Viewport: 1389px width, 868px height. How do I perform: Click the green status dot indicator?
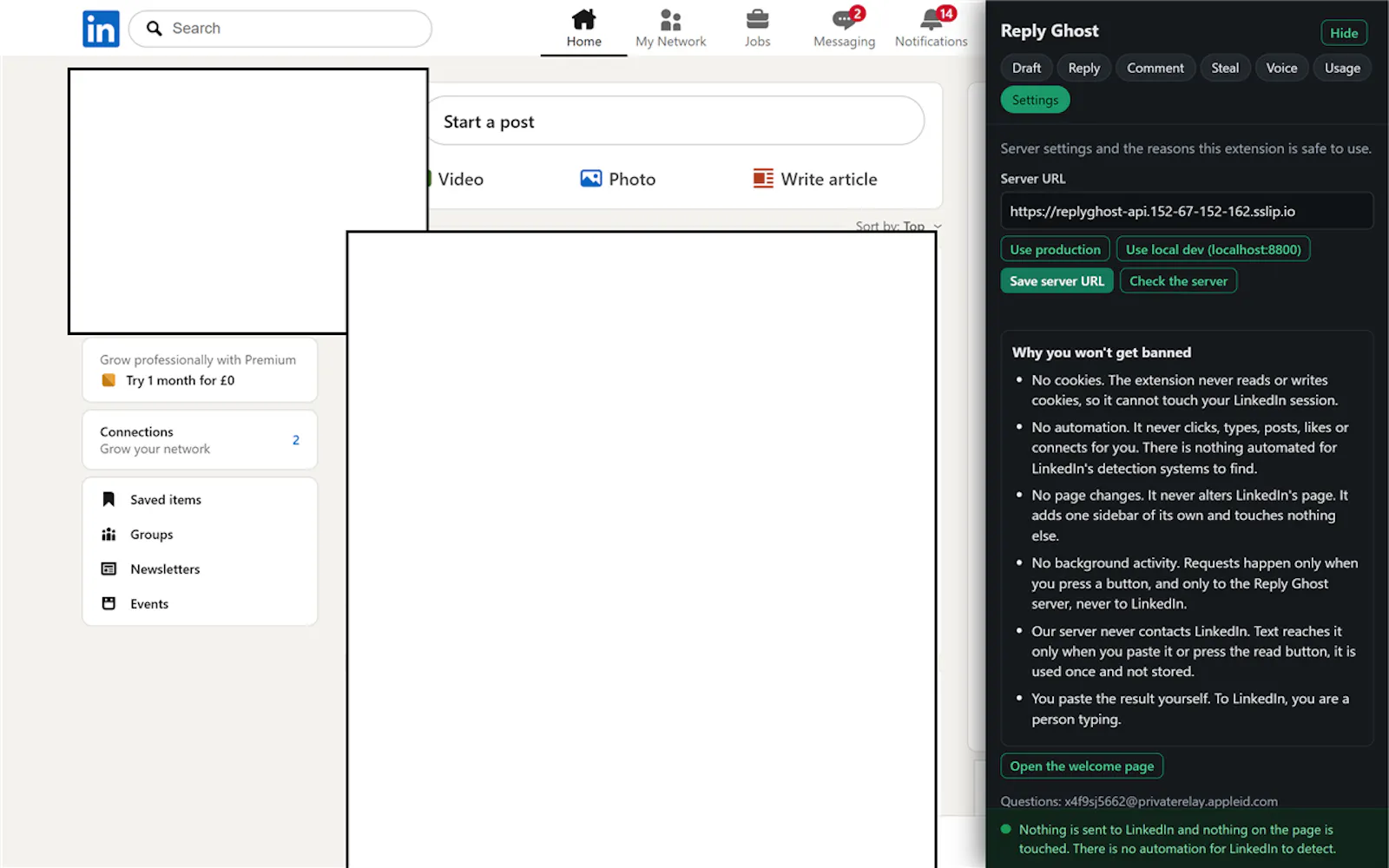[x=1006, y=829]
